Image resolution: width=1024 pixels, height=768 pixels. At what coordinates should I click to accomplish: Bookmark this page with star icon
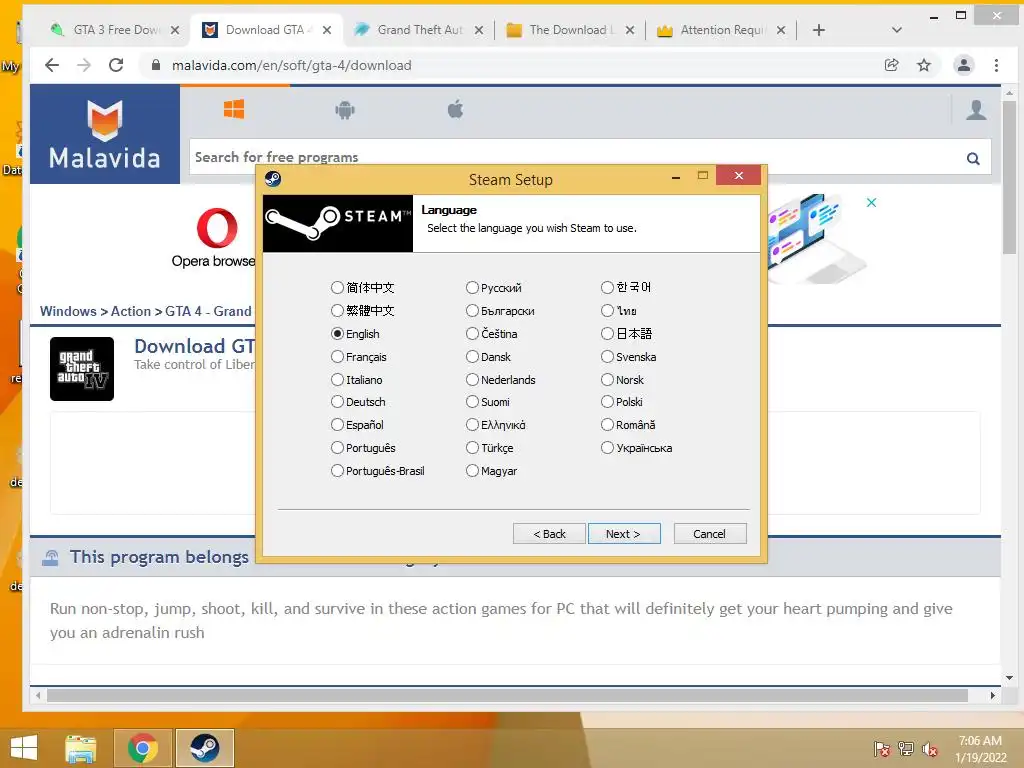(x=923, y=65)
